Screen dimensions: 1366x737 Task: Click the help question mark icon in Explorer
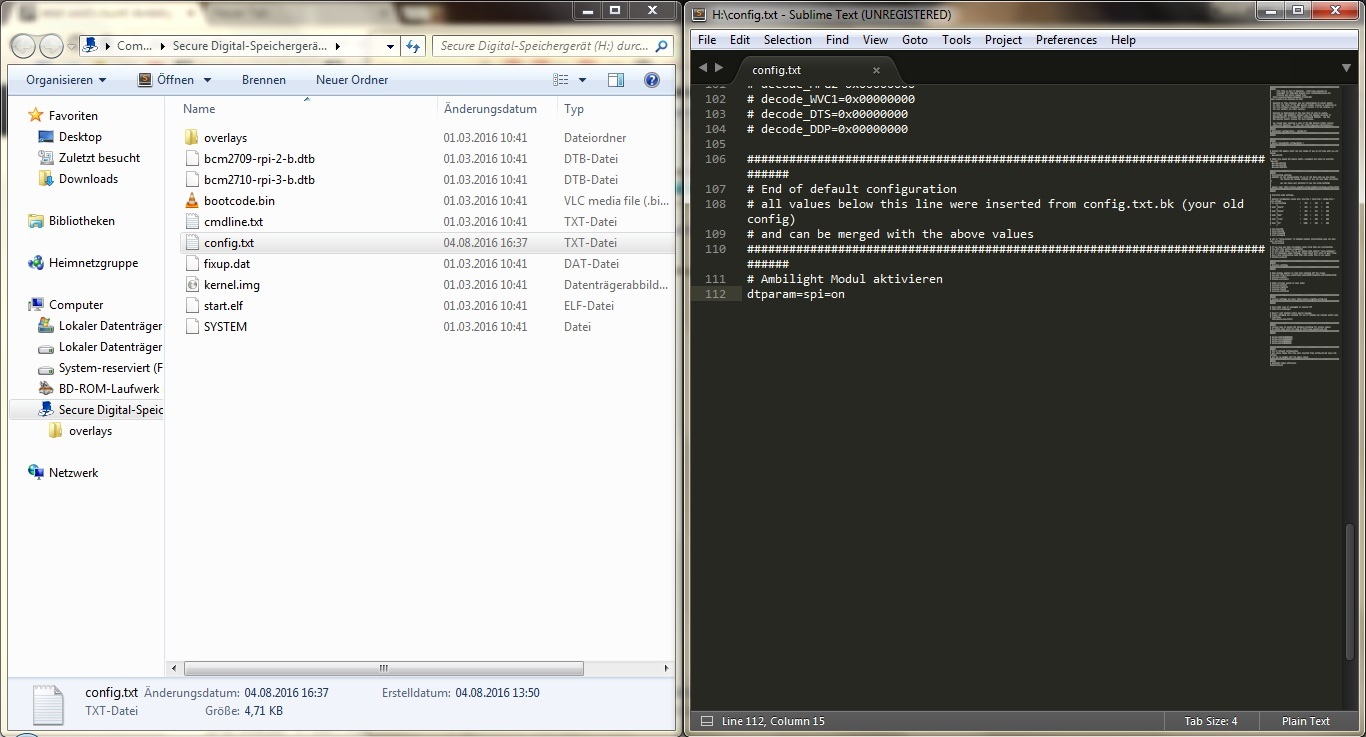coord(652,80)
